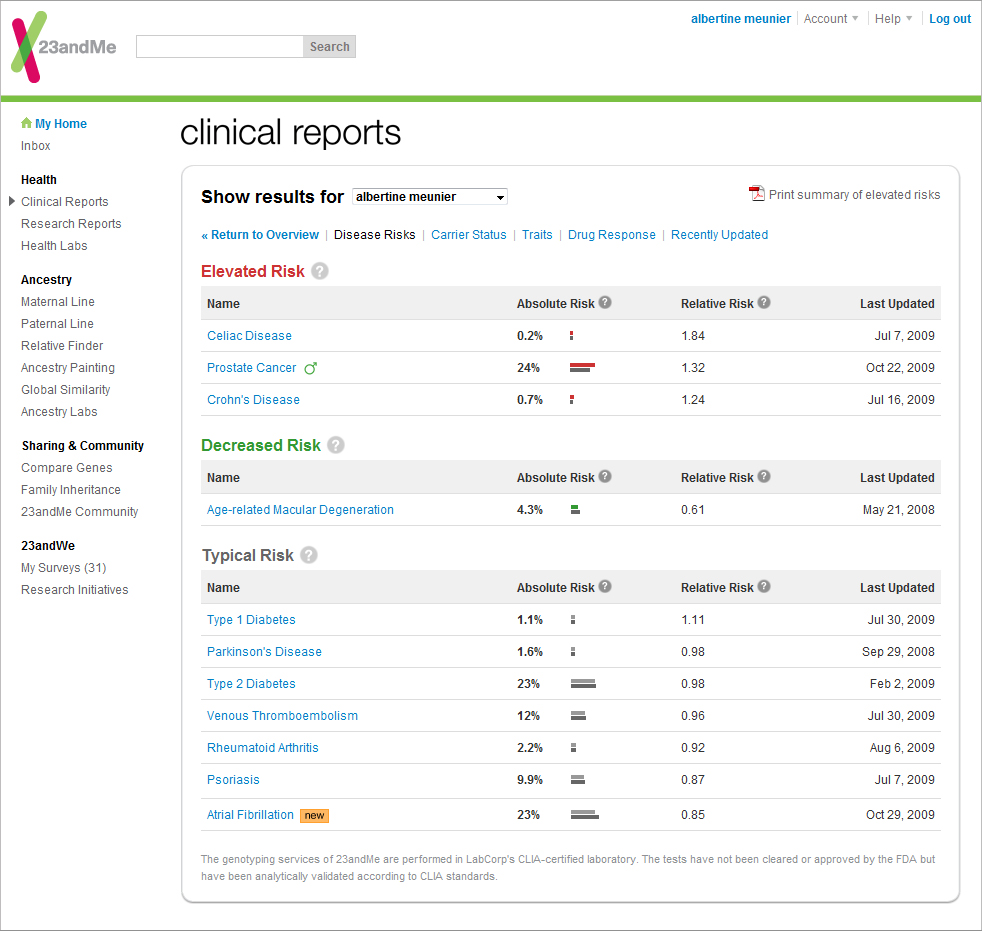Click Absolute Risk help icon in Elevated table

pyautogui.click(x=605, y=302)
